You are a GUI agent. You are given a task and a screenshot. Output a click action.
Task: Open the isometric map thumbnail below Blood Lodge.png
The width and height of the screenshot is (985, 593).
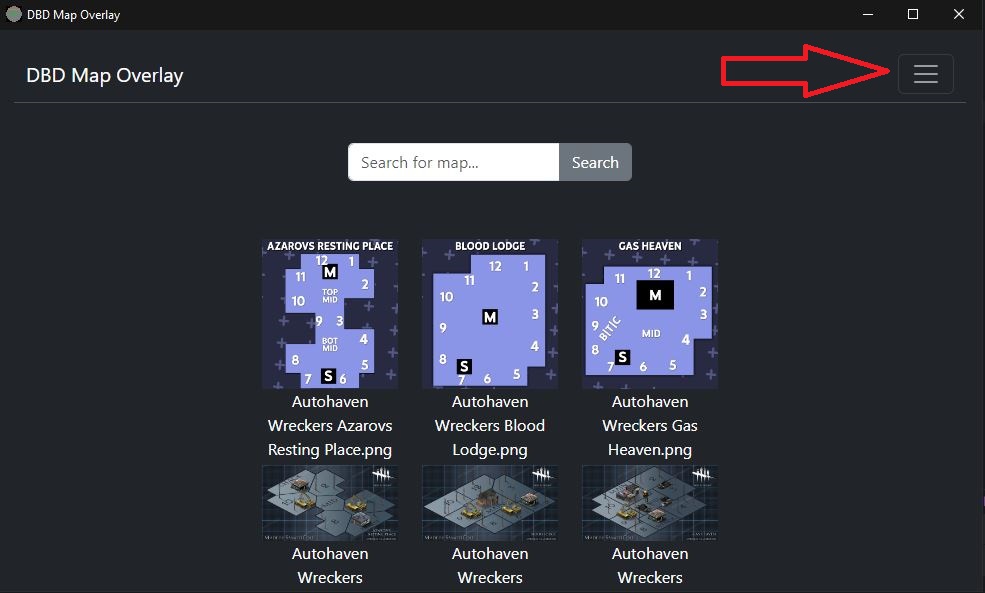pos(490,503)
